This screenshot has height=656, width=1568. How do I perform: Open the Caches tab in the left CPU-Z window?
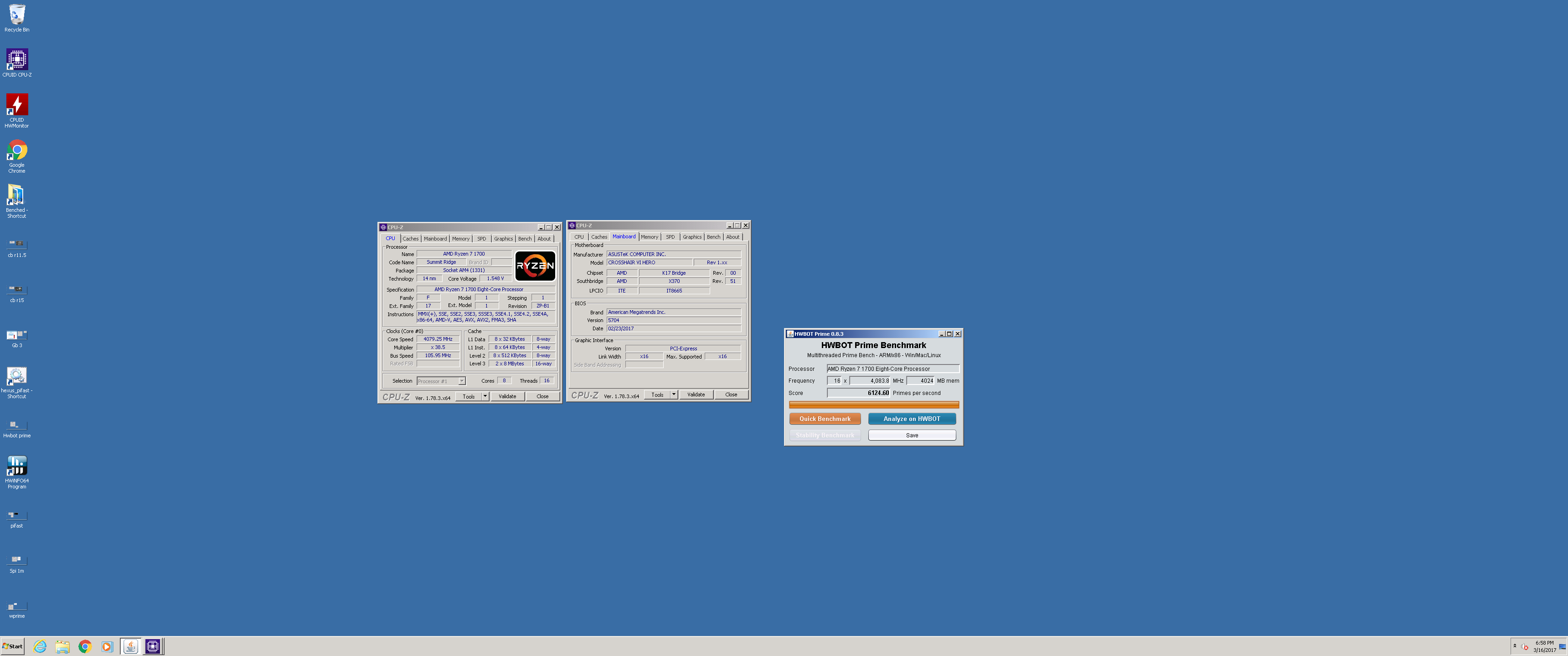click(x=410, y=239)
